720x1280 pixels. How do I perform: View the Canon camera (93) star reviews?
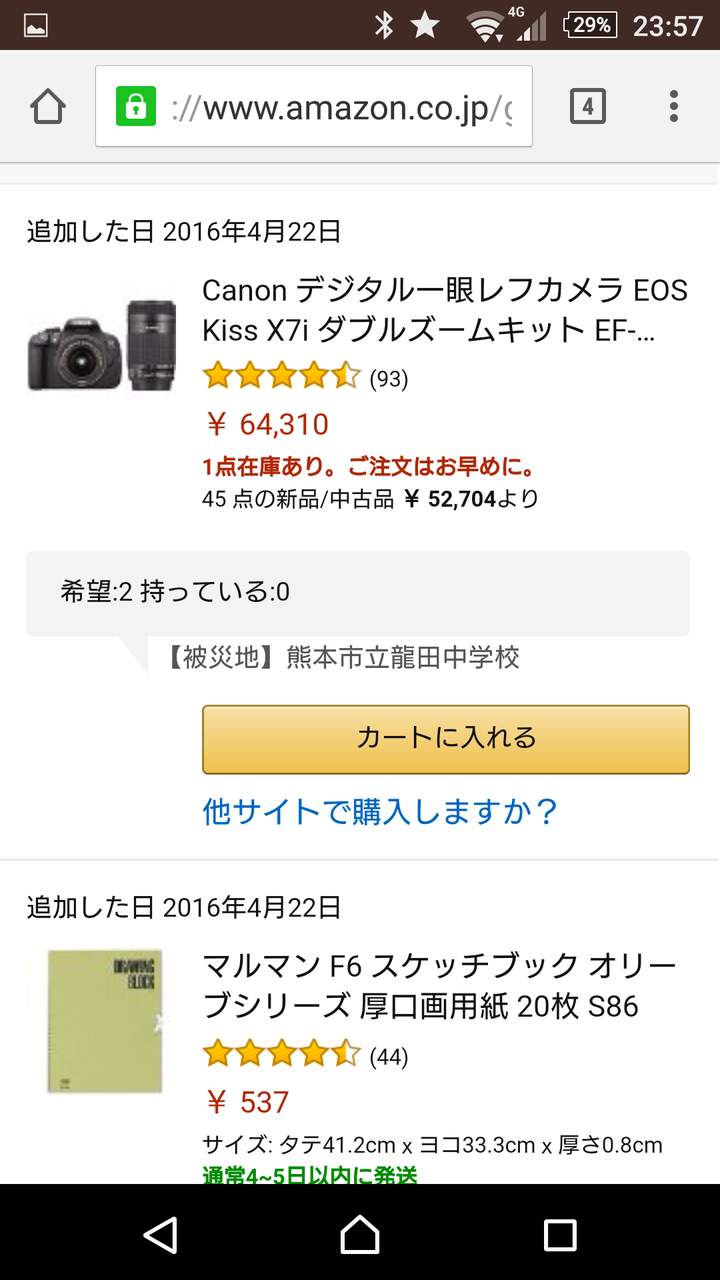tap(305, 378)
